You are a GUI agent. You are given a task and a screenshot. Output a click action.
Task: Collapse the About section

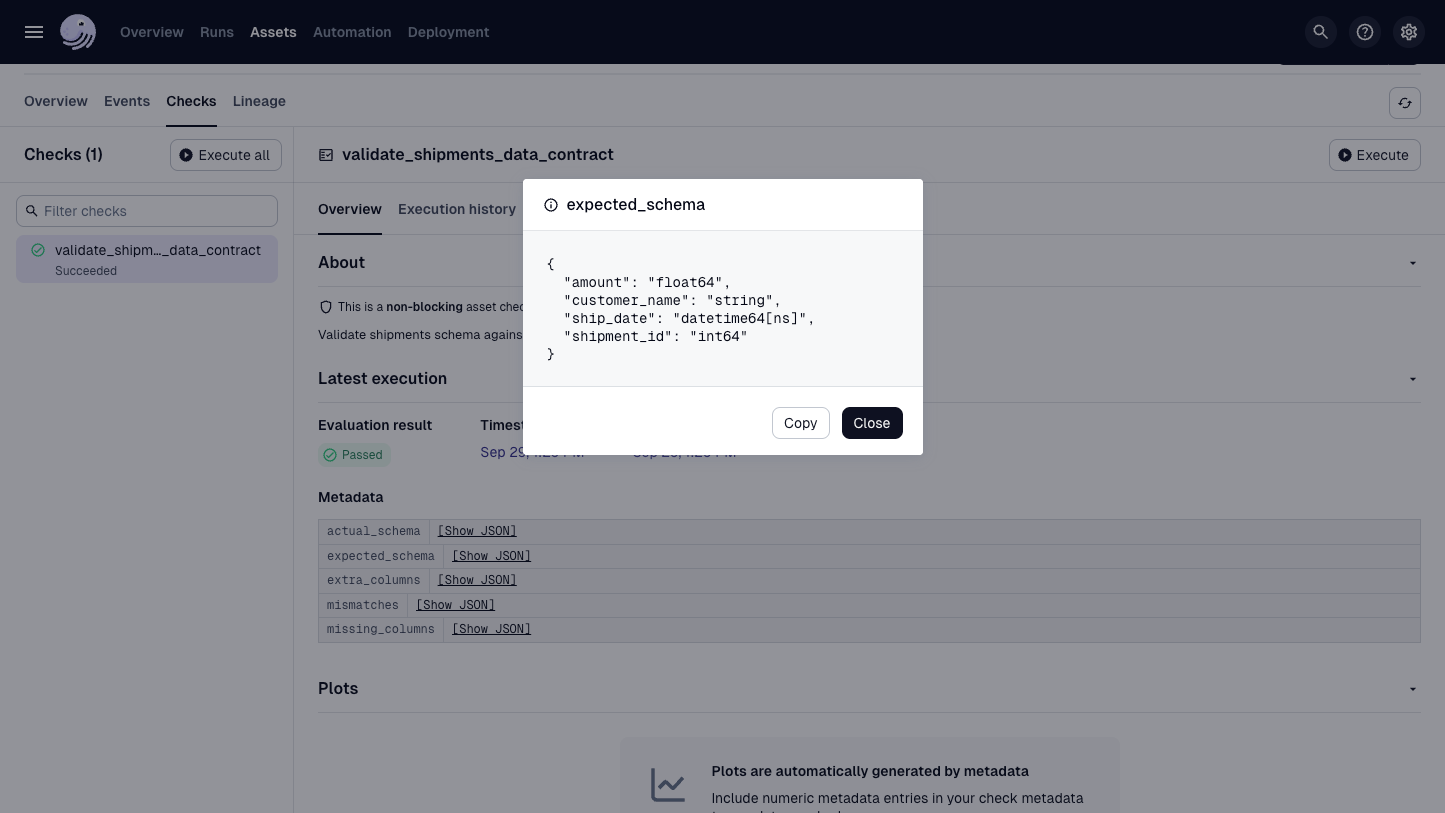(1412, 263)
